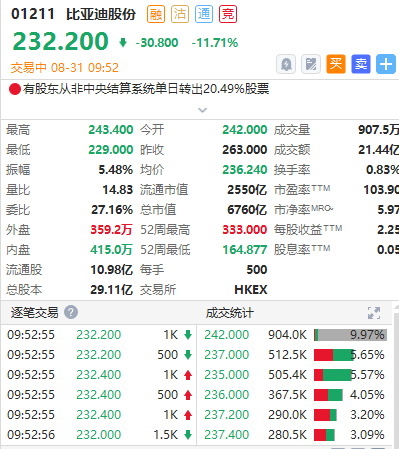Click the 01211 比亚迪股份 stock title
The width and height of the screenshot is (399, 449).
(73, 14)
